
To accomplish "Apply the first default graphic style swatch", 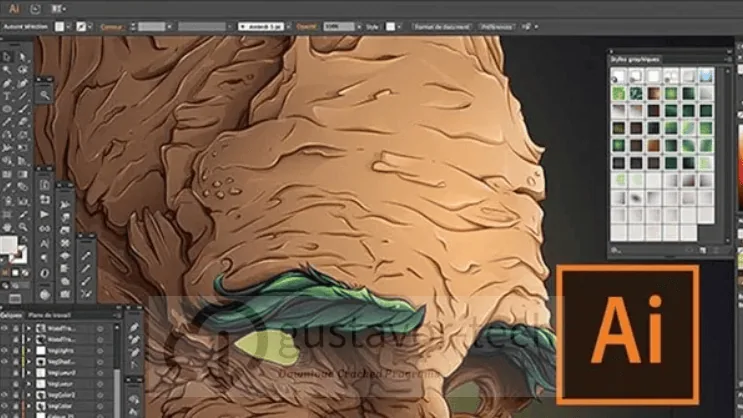I will (x=618, y=76).
